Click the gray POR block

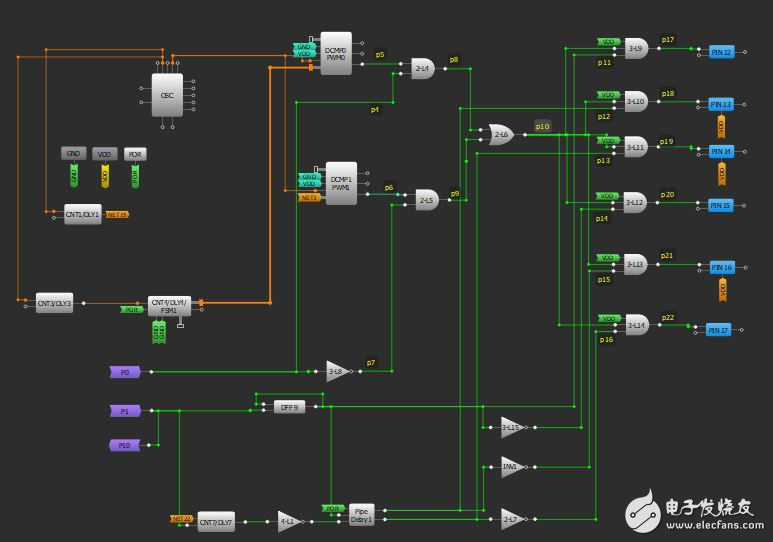pyautogui.click(x=134, y=154)
